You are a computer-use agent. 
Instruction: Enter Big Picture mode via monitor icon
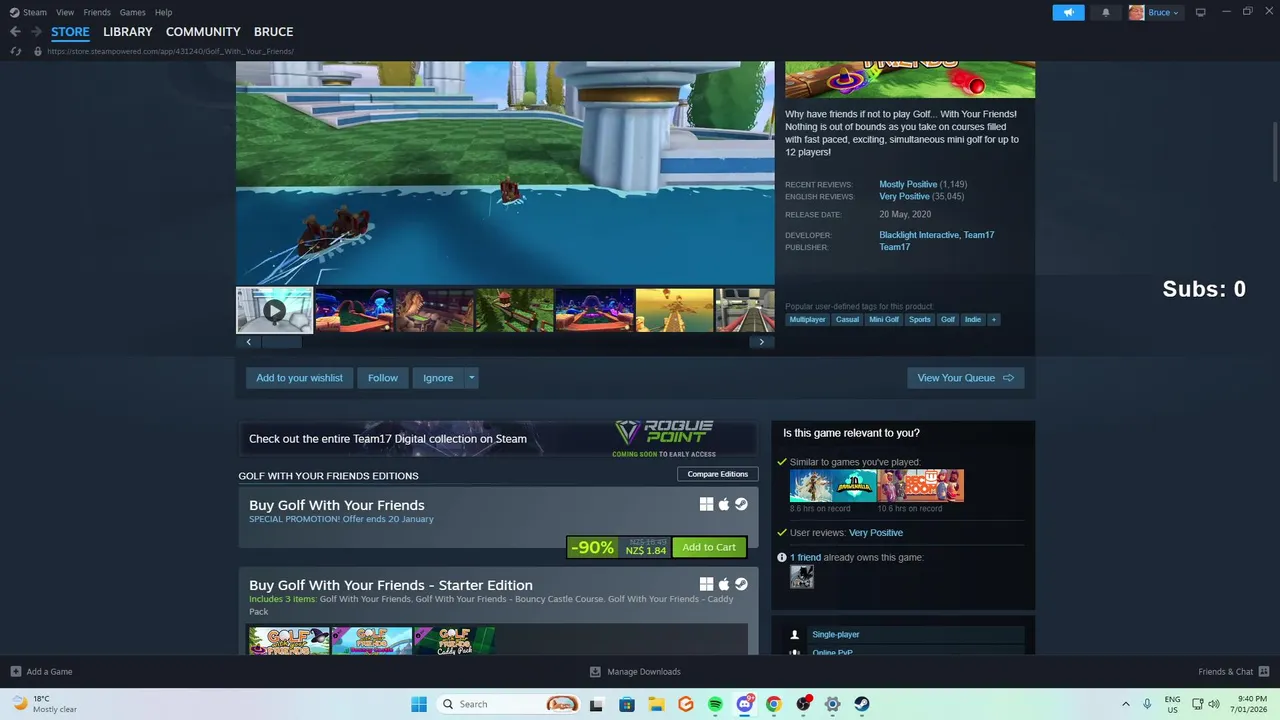point(1200,12)
